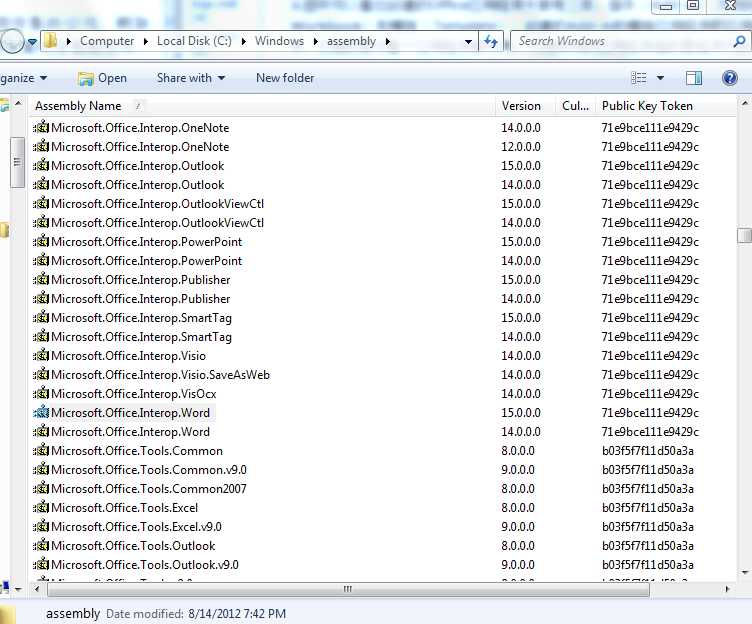Viewport: 752px width, 624px height.
Task: Click the navigation pane scrollbar thumb
Action: pyautogui.click(x=17, y=162)
